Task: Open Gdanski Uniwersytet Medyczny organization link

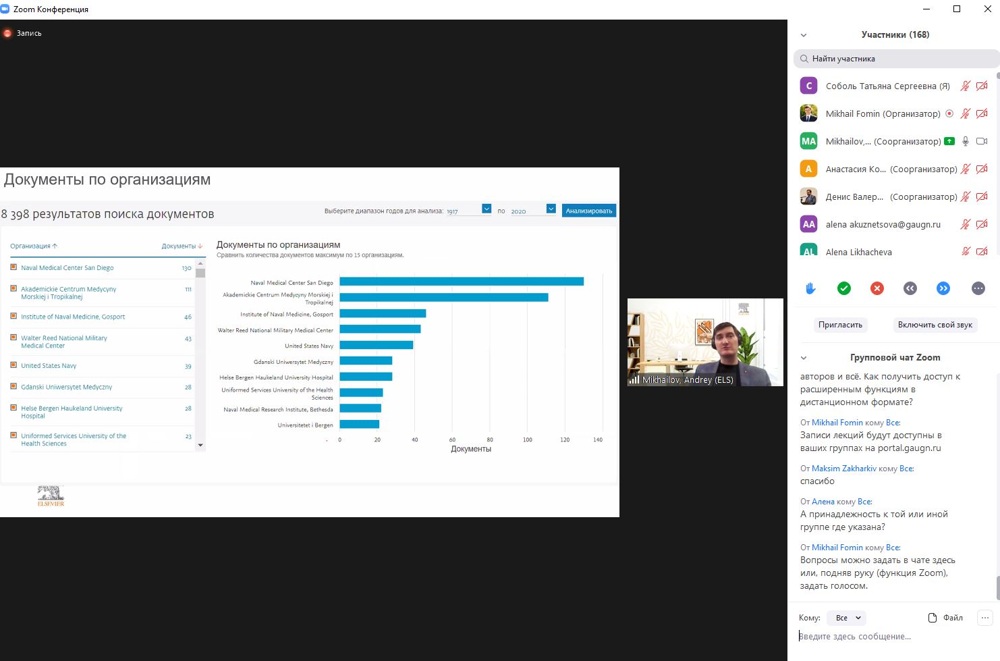Action: point(66,387)
